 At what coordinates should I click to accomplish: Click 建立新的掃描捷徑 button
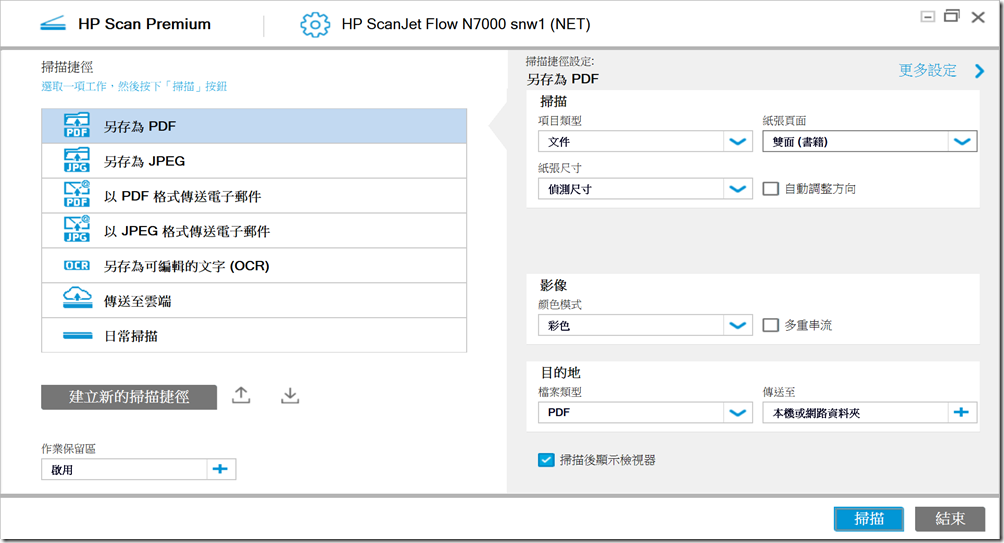(129, 397)
